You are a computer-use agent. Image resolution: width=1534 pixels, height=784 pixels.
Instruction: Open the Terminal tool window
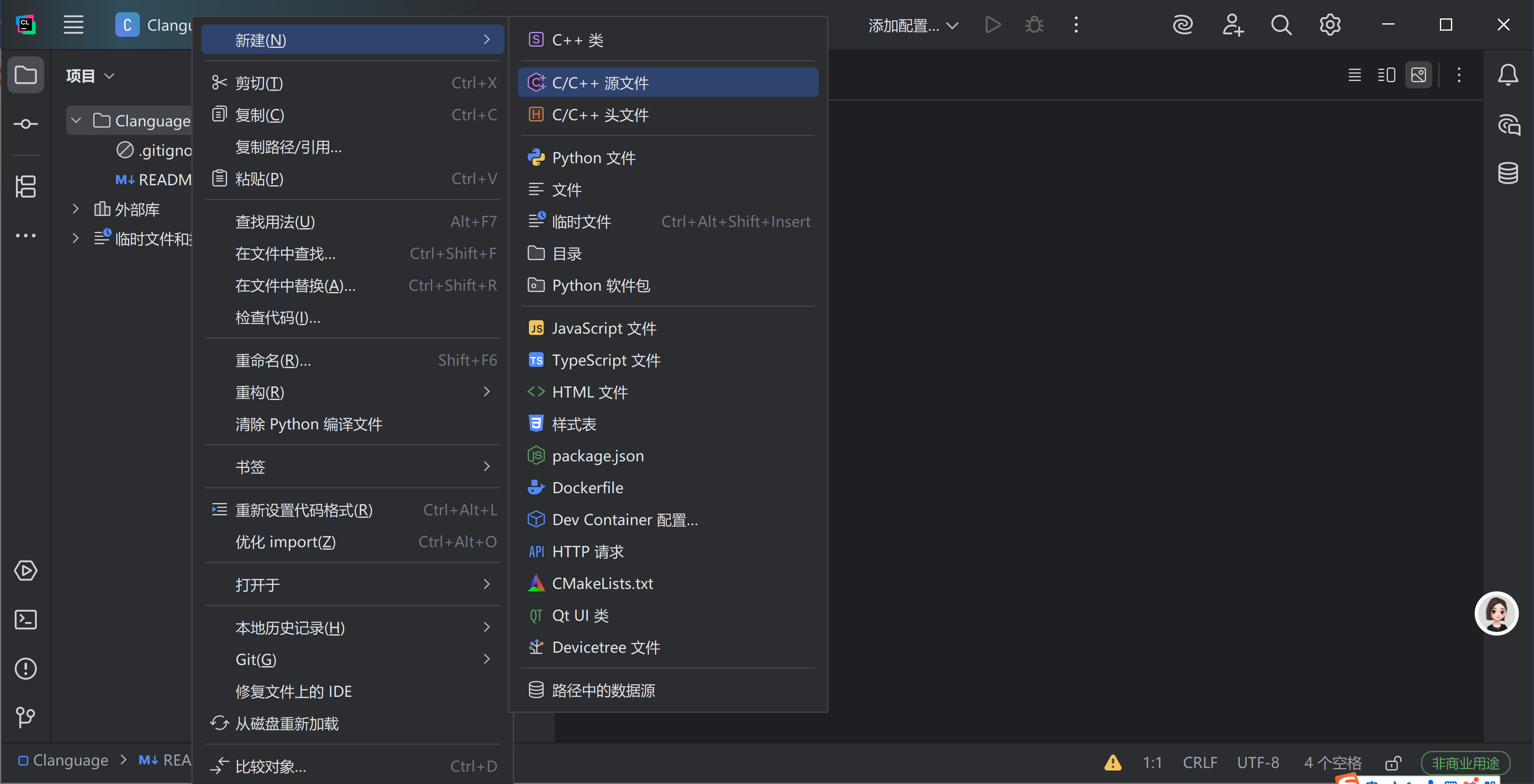tap(26, 620)
